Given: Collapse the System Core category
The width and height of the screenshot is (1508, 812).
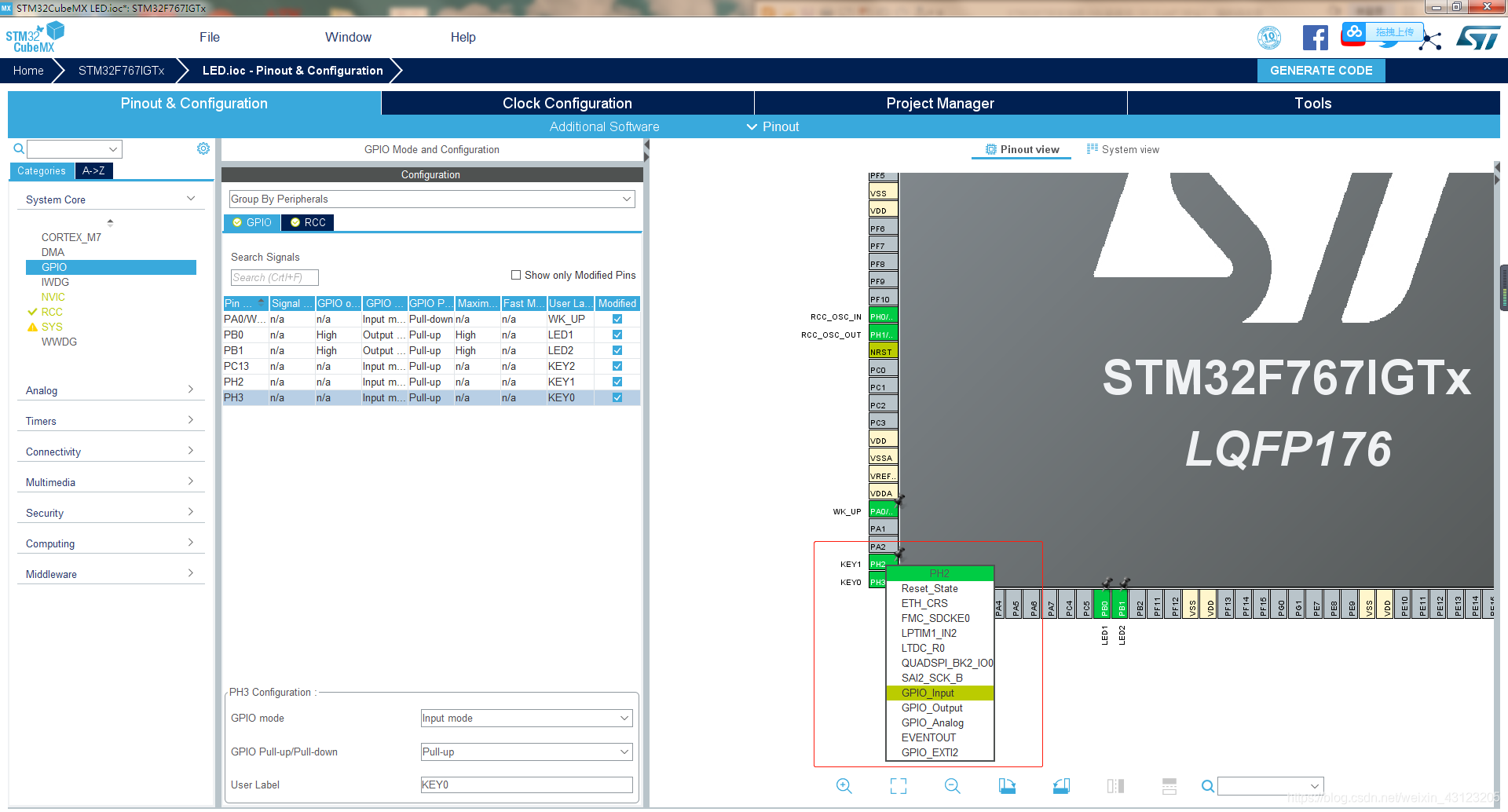Looking at the screenshot, I should [x=110, y=199].
